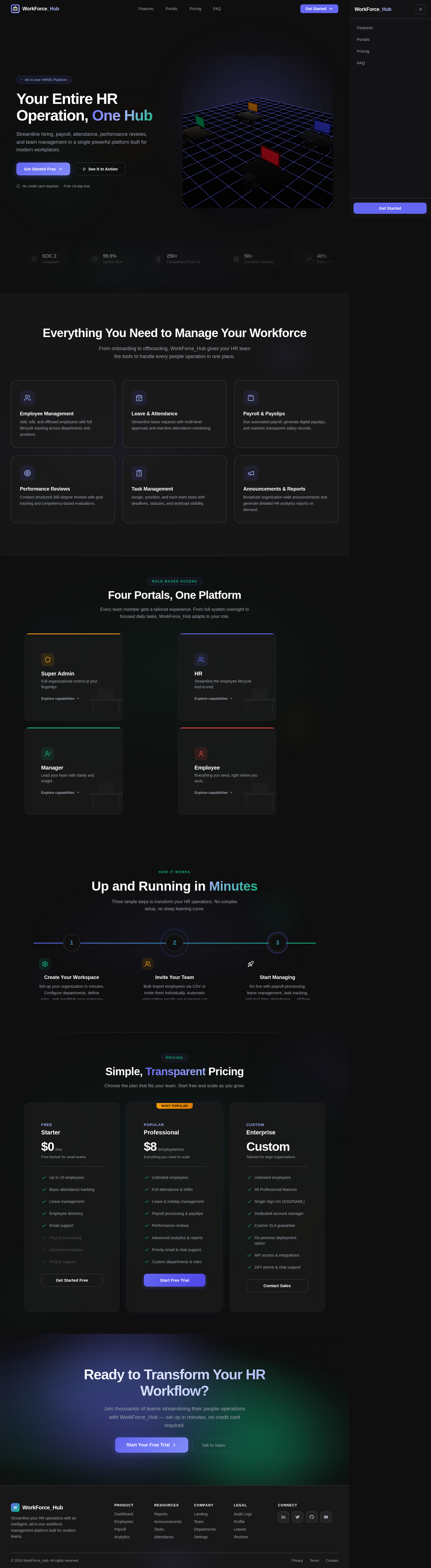Open Portals in the top navigation bar
The width and height of the screenshot is (431, 1568).
point(172,8)
